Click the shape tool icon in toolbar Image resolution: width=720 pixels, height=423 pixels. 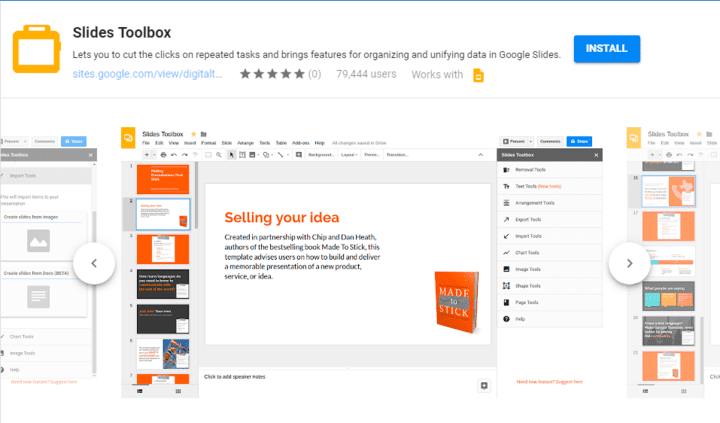click(x=266, y=155)
